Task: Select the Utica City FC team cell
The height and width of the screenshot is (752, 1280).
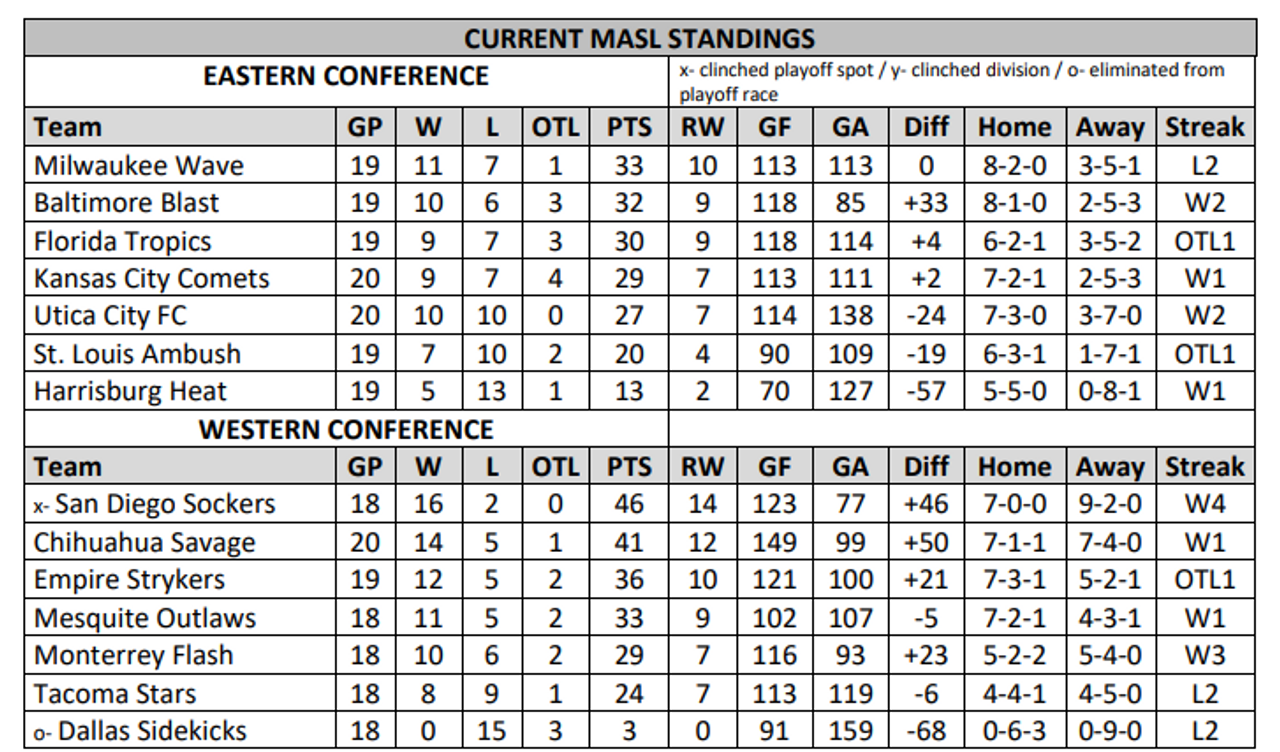Action: click(x=111, y=316)
